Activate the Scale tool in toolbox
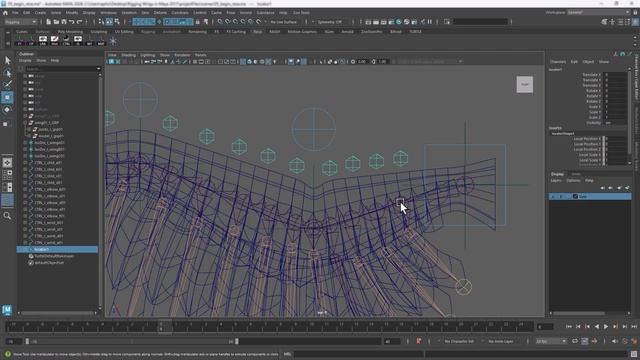Viewport: 640px width, 360px height. click(x=5, y=124)
